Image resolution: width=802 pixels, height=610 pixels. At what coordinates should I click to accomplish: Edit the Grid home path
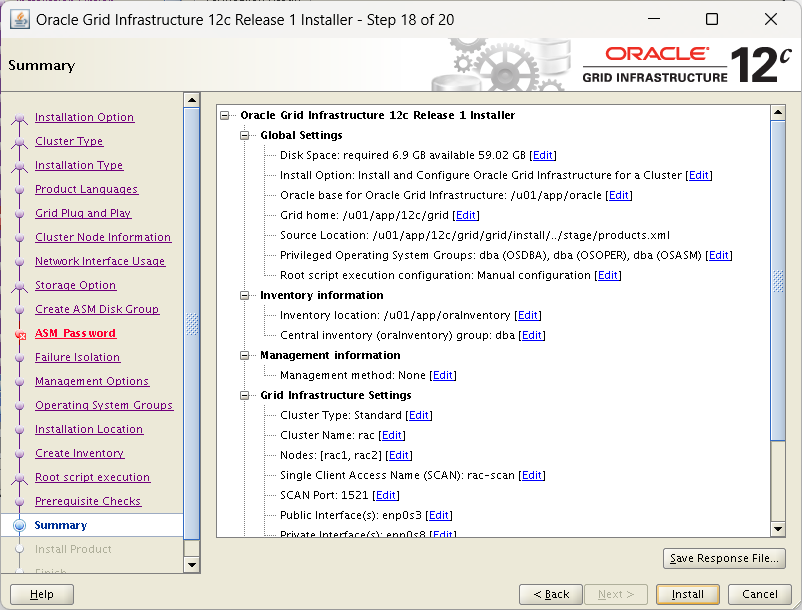(x=465, y=215)
